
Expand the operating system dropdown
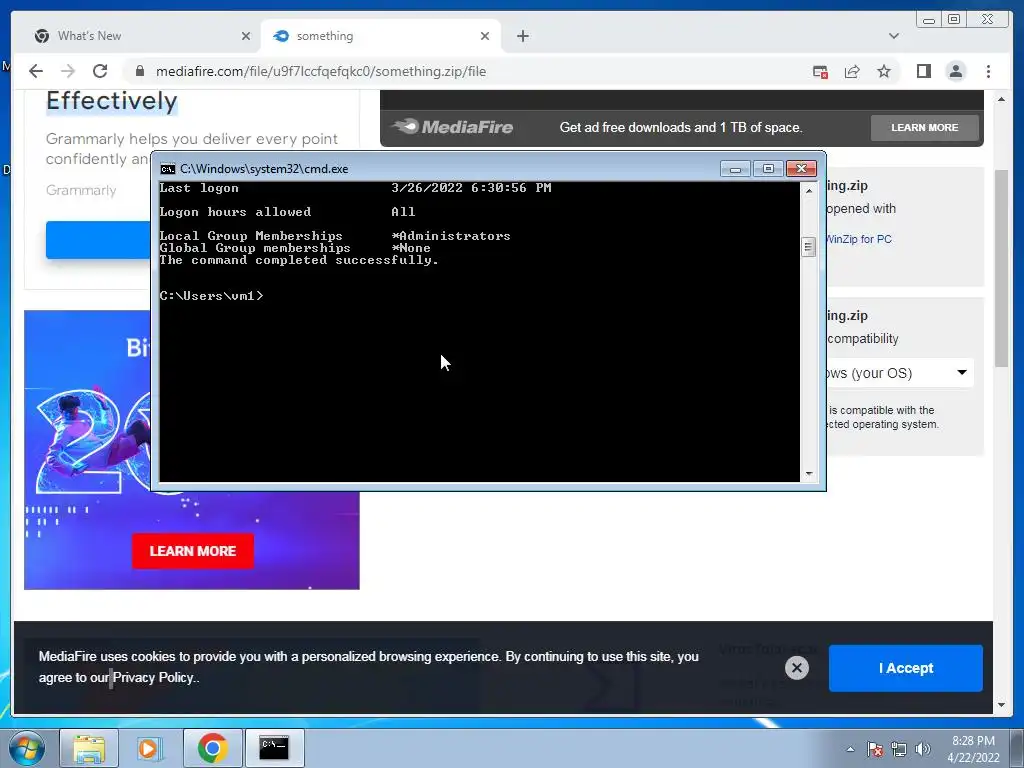point(899,373)
